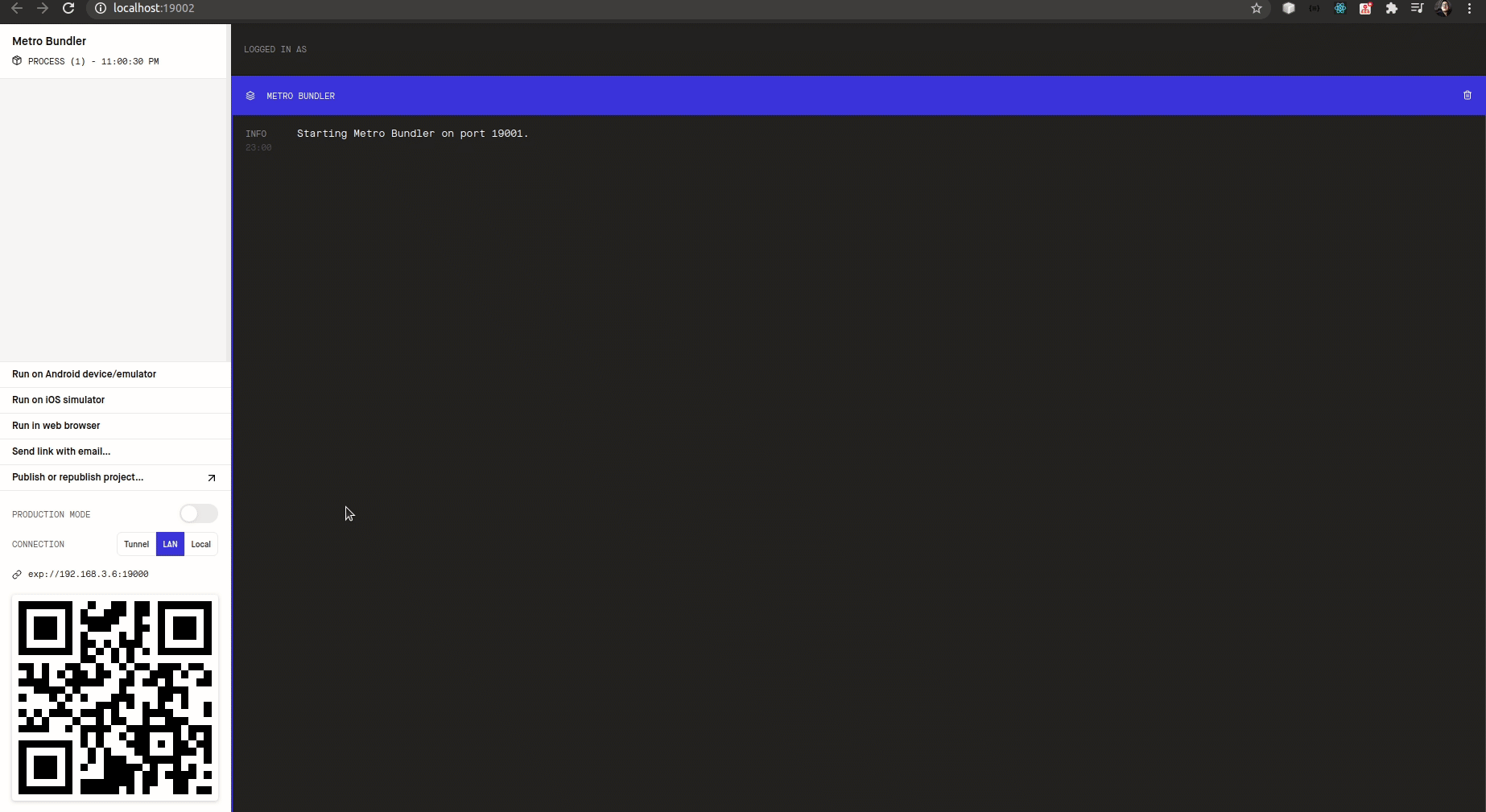This screenshot has height=812, width=1486.
Task: Click the Expo QR code
Action: click(x=115, y=698)
